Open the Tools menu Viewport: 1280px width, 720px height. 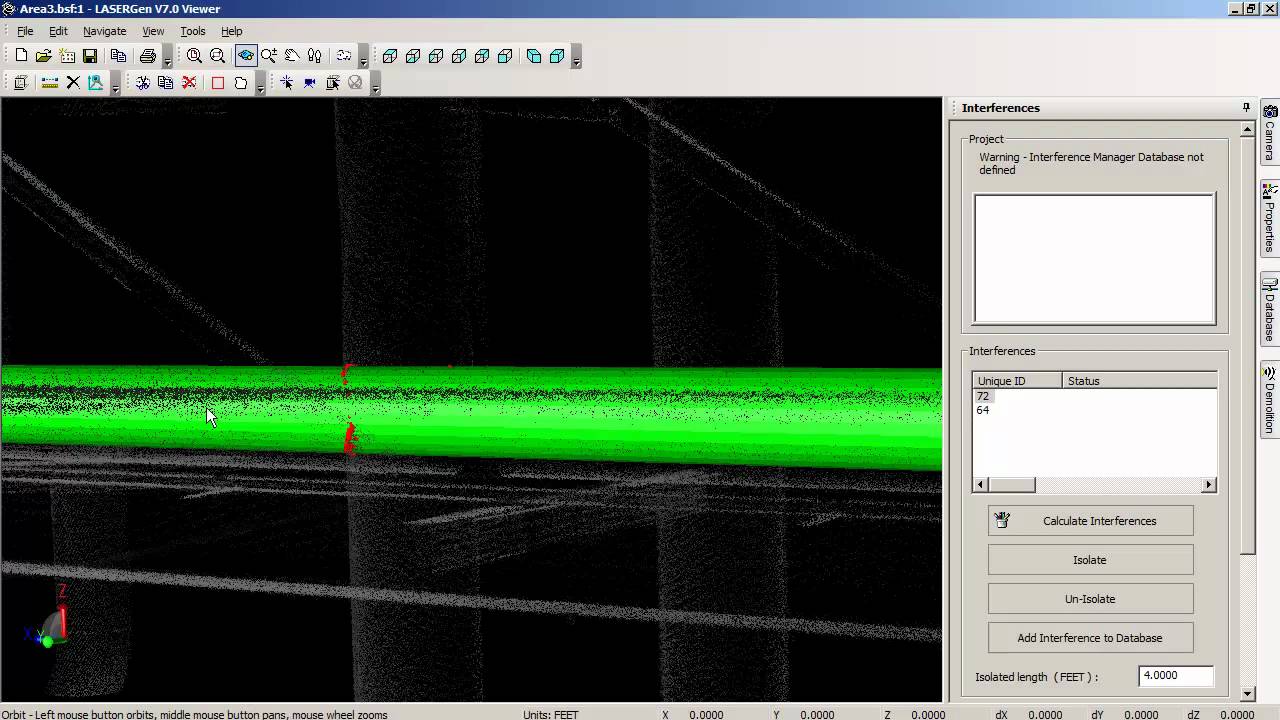pyautogui.click(x=193, y=31)
